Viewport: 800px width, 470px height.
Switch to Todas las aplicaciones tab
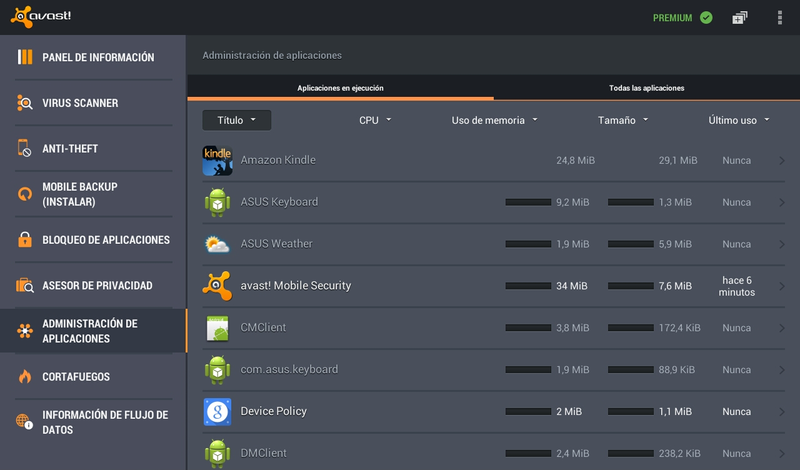coord(646,88)
